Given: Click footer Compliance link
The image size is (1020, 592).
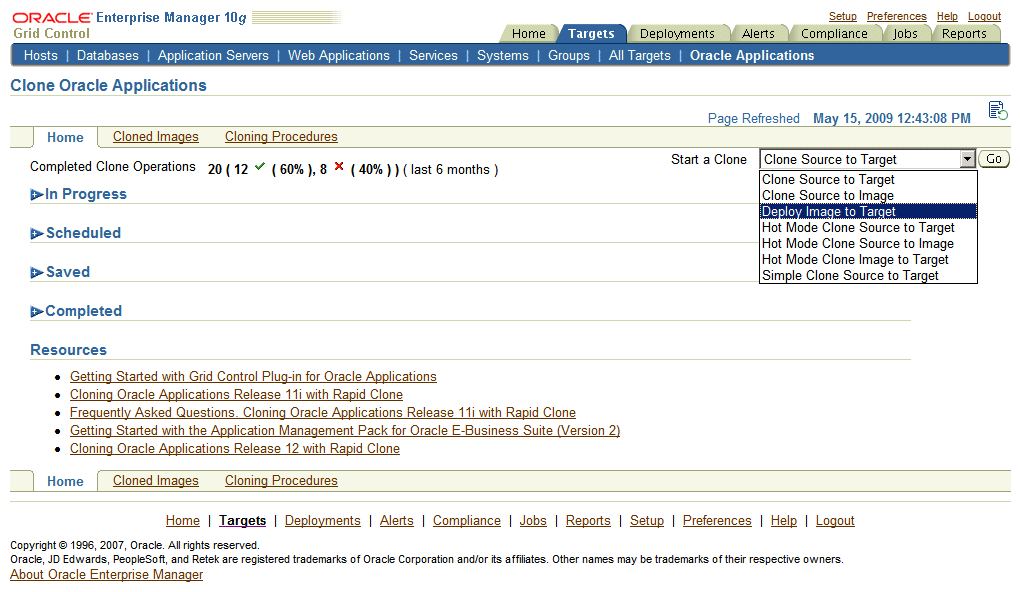Looking at the screenshot, I should coord(467,520).
